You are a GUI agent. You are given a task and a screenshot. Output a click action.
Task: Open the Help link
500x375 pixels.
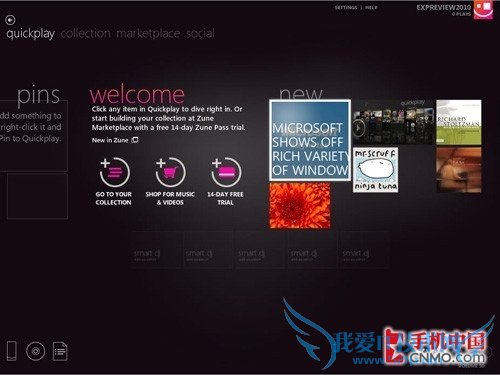pyautogui.click(x=371, y=7)
